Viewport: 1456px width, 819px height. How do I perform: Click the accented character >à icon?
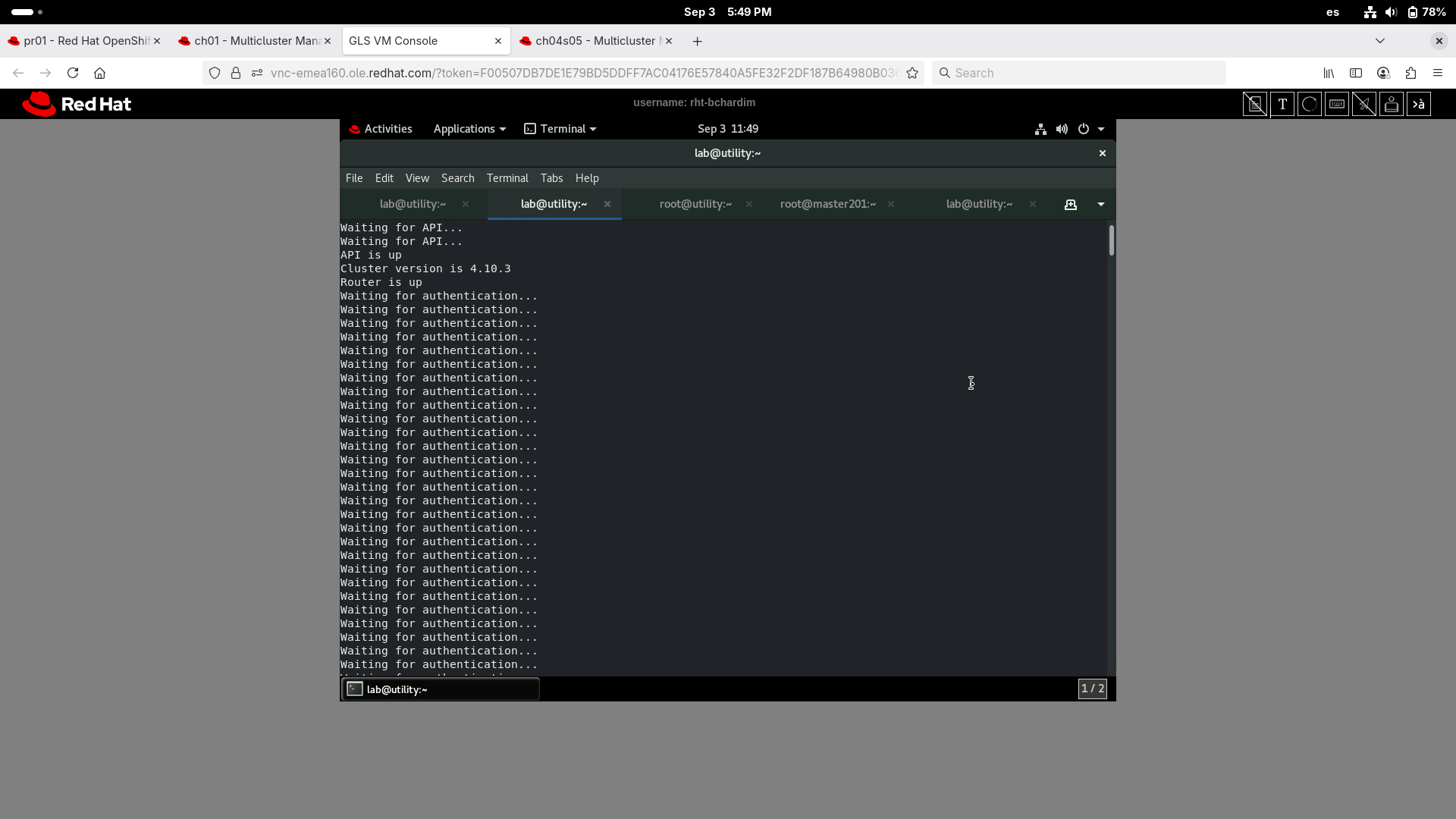[1419, 104]
